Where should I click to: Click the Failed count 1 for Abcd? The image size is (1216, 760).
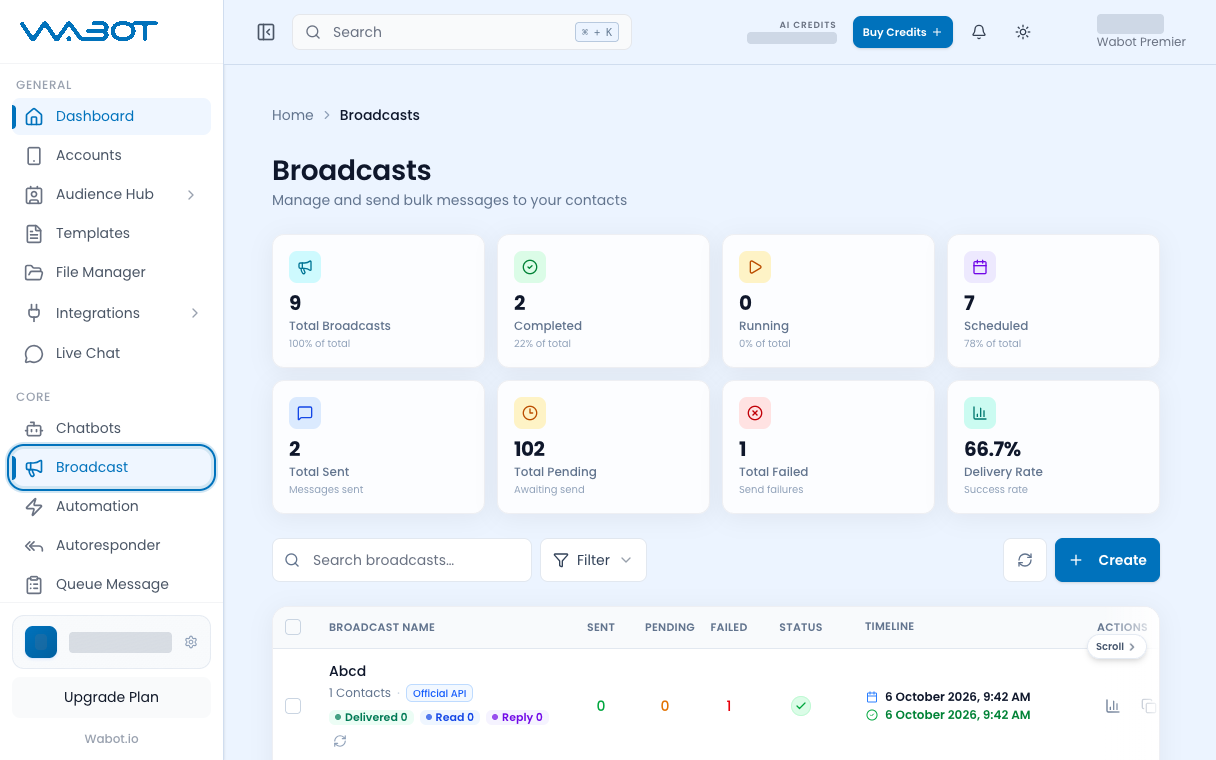[729, 706]
